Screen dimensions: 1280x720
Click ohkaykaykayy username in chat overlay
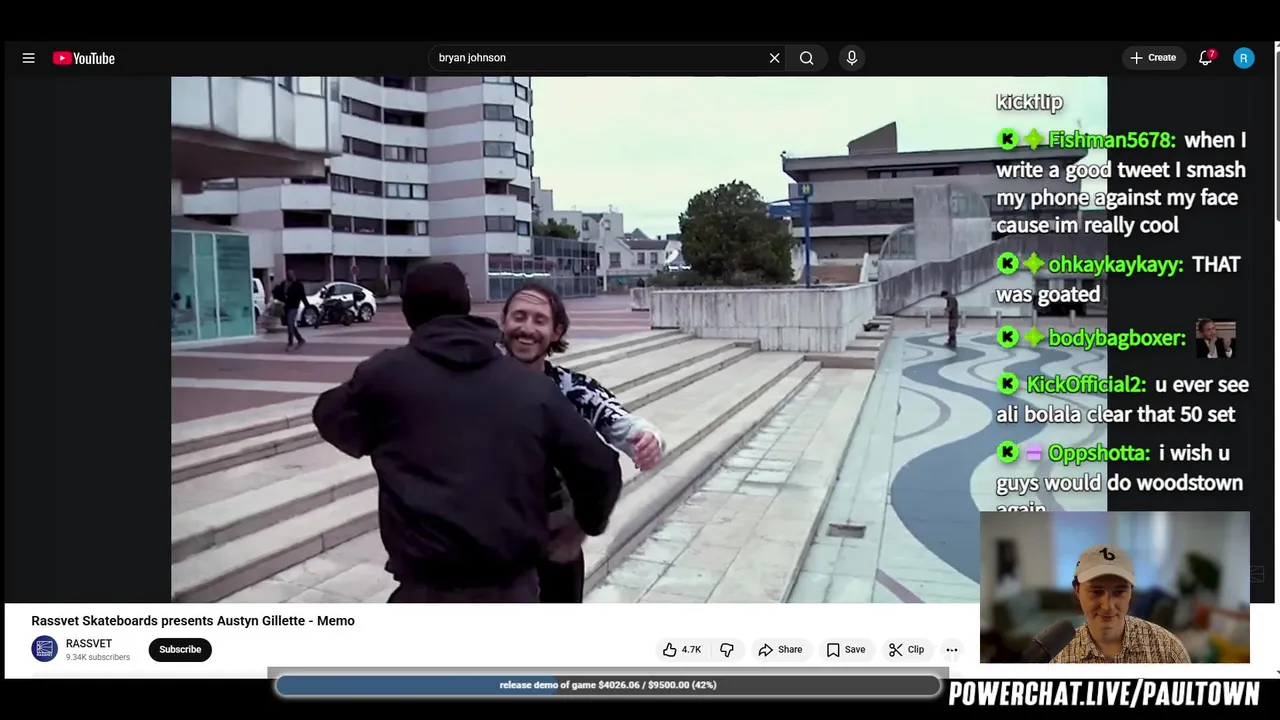coord(1116,265)
